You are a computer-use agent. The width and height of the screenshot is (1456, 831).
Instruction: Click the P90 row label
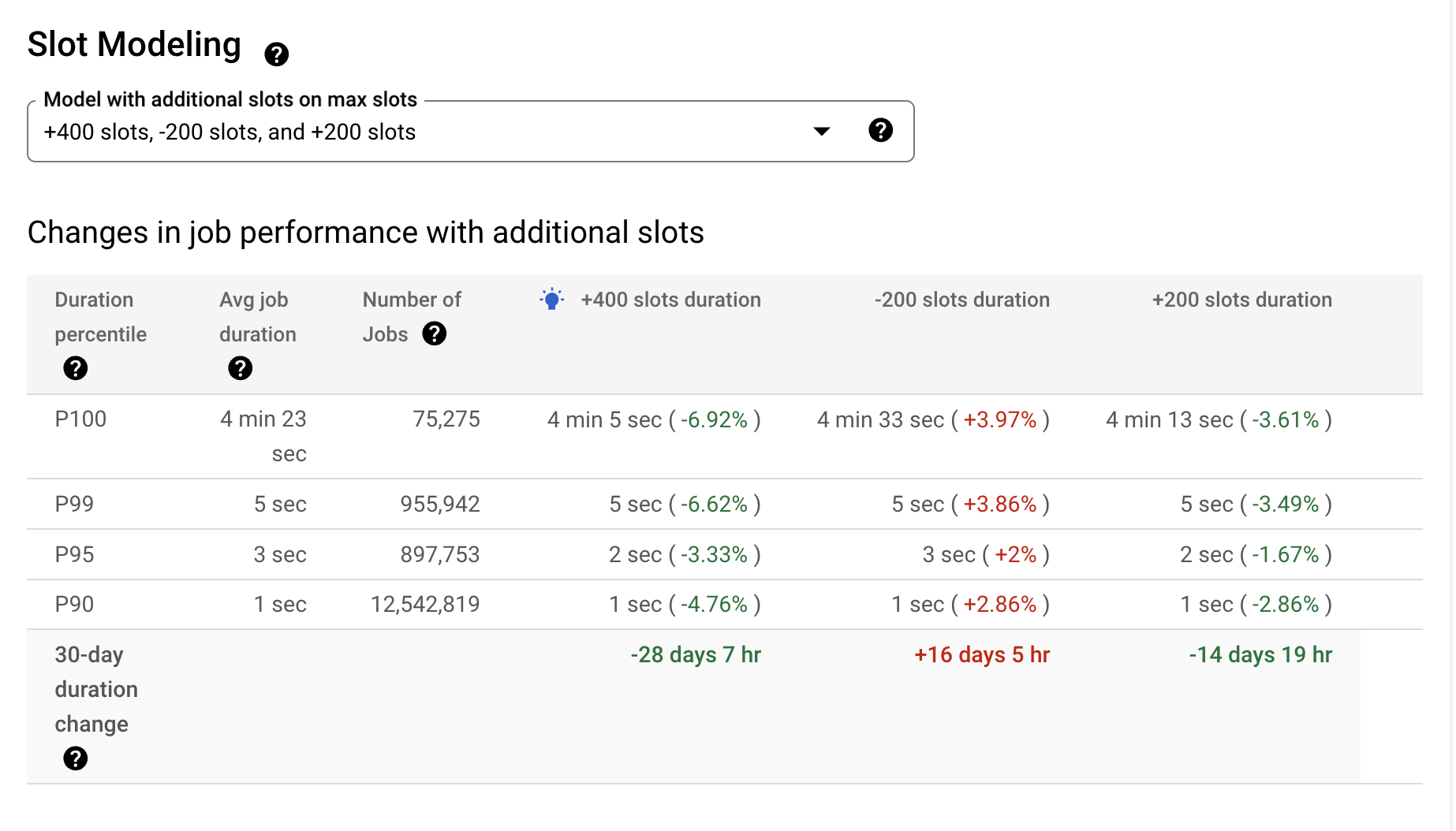(74, 604)
